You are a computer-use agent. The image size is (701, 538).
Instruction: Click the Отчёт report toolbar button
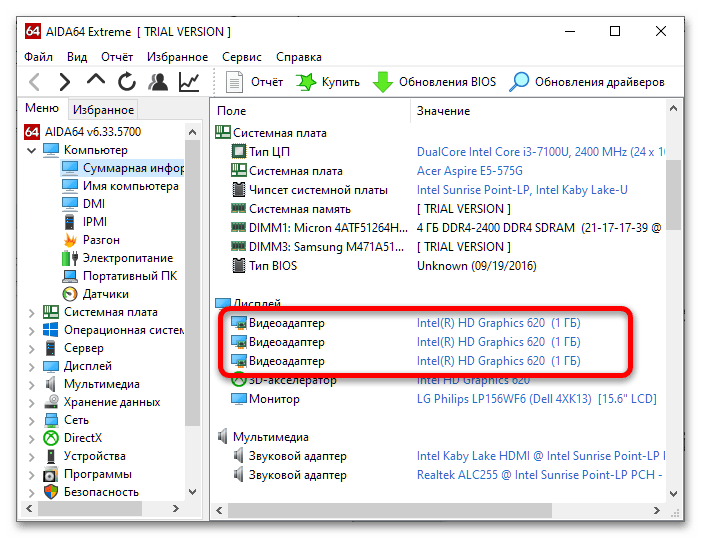tap(254, 82)
